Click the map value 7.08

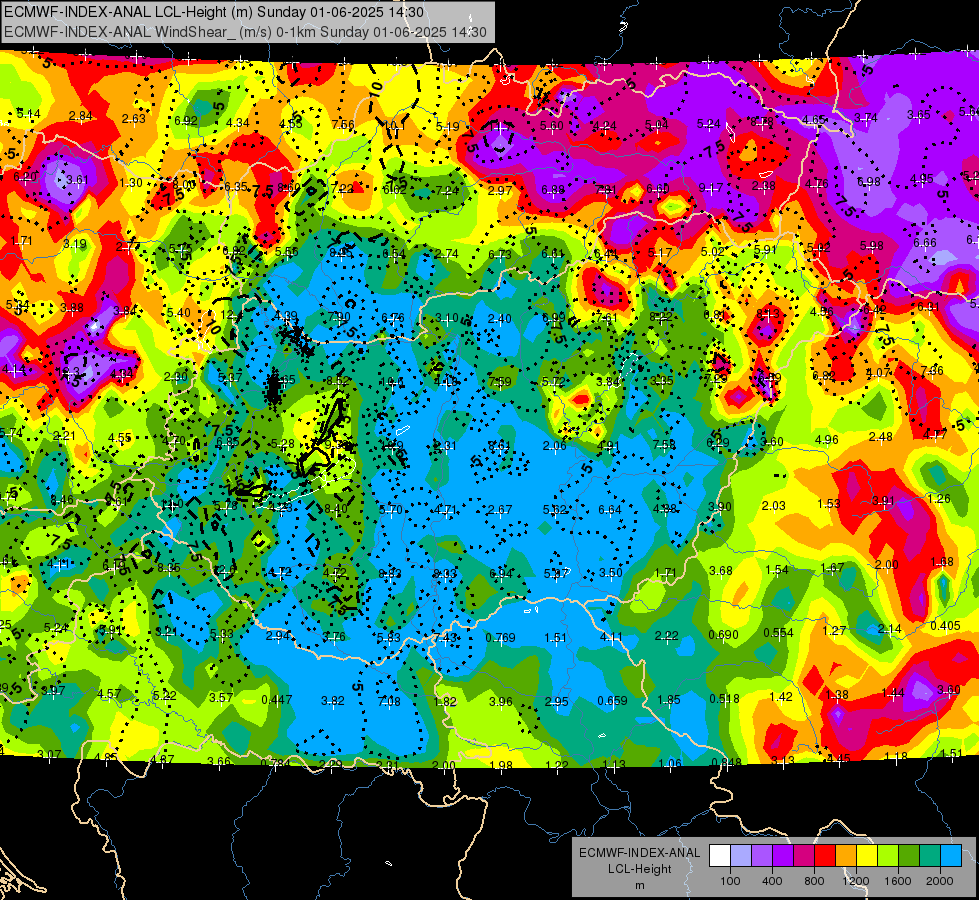coord(389,701)
